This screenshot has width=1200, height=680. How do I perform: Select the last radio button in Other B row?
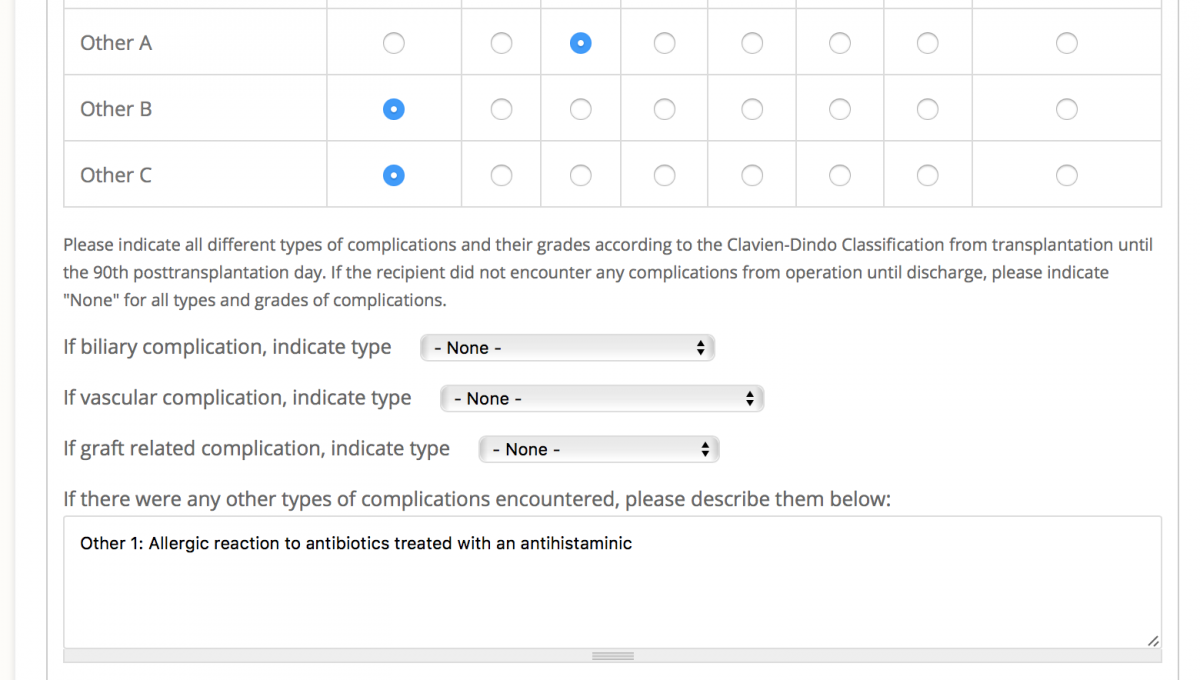point(1067,109)
